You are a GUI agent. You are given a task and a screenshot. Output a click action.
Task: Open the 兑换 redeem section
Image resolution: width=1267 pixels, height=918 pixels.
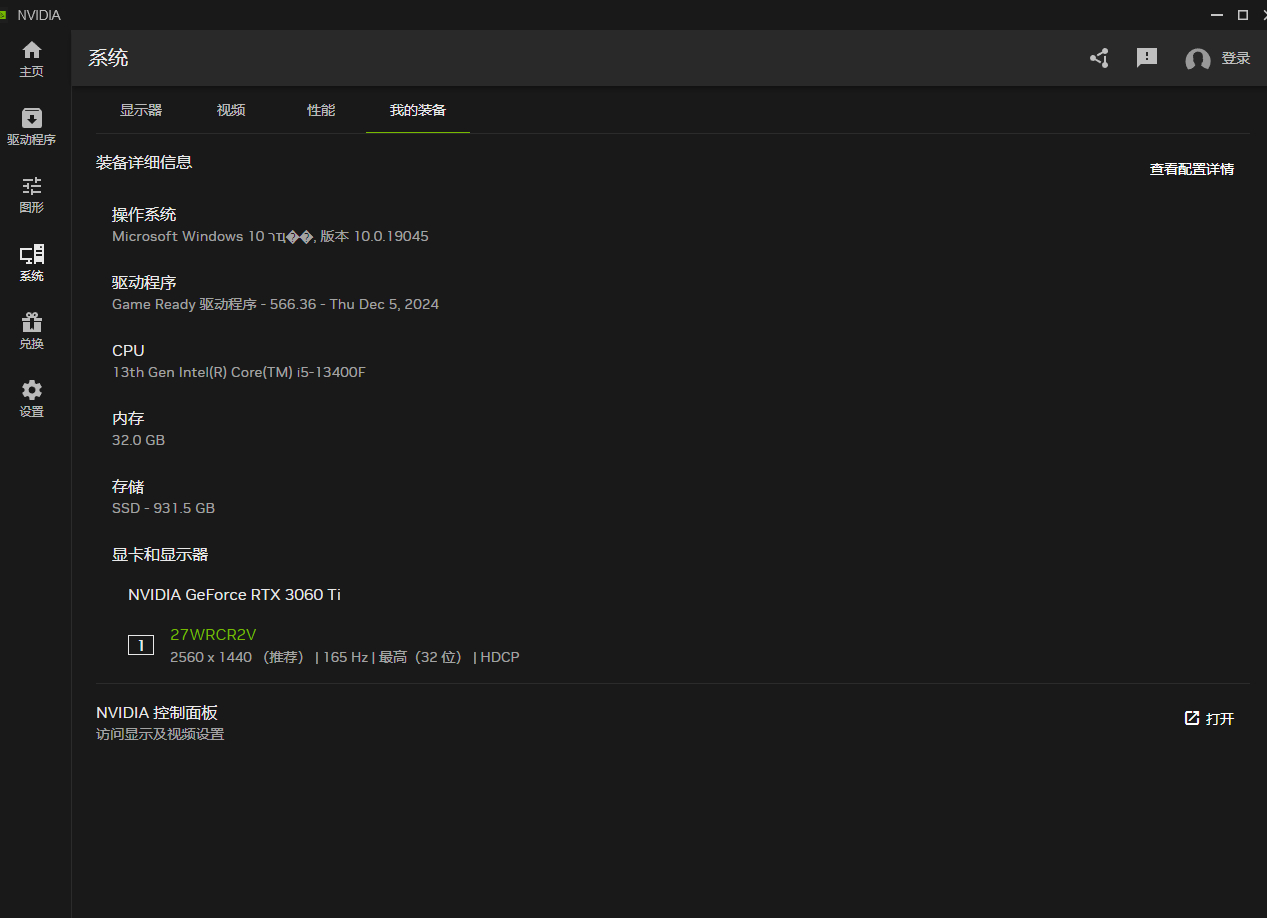(31, 329)
